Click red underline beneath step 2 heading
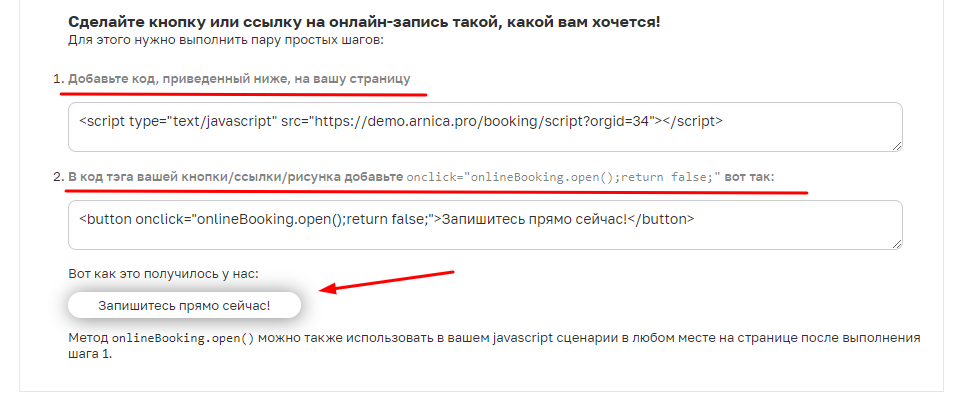Viewport: 954px width, 403px height. 436,192
